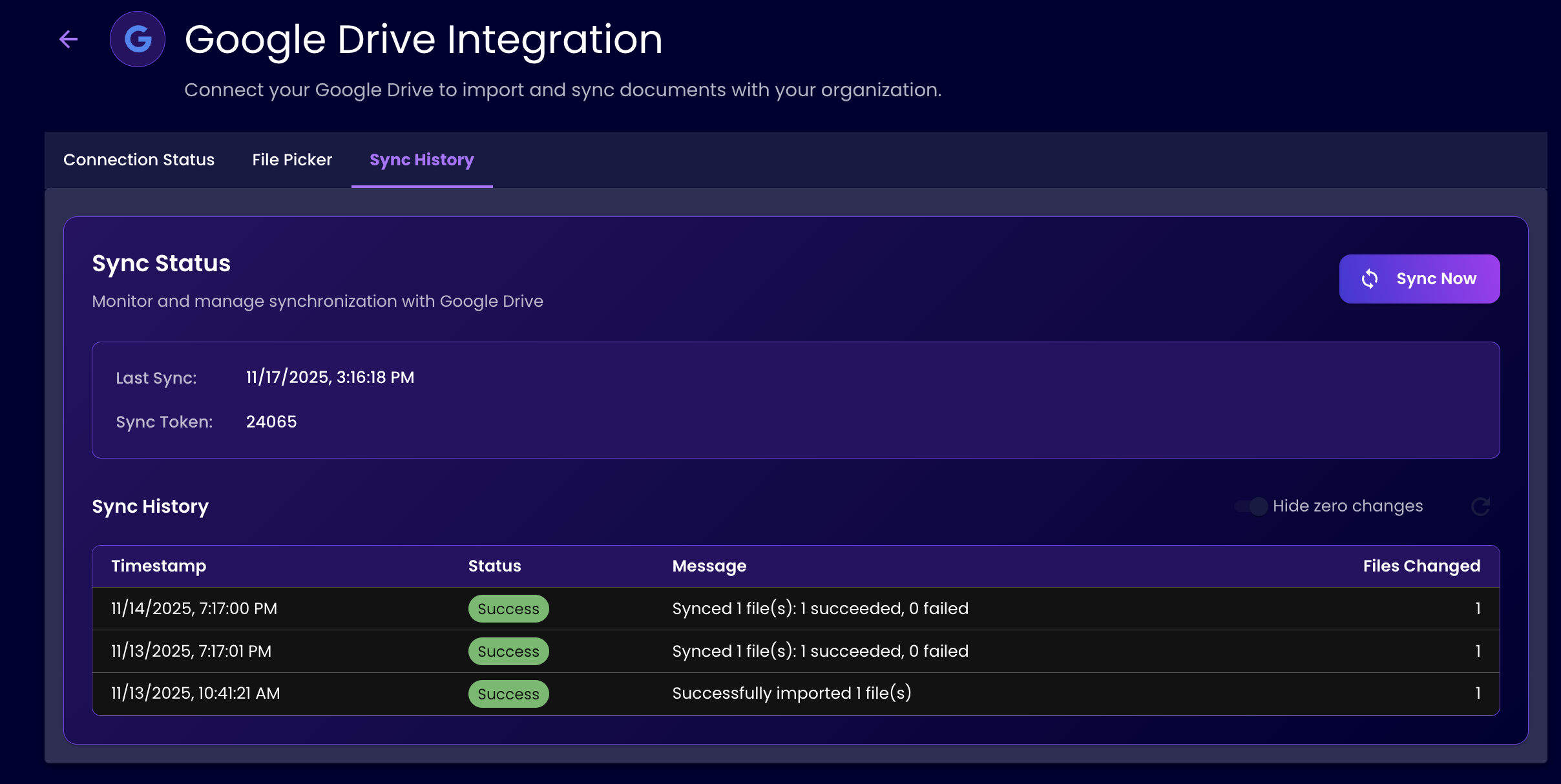Click Success badge for 11/14/2025 sync

[x=508, y=609]
